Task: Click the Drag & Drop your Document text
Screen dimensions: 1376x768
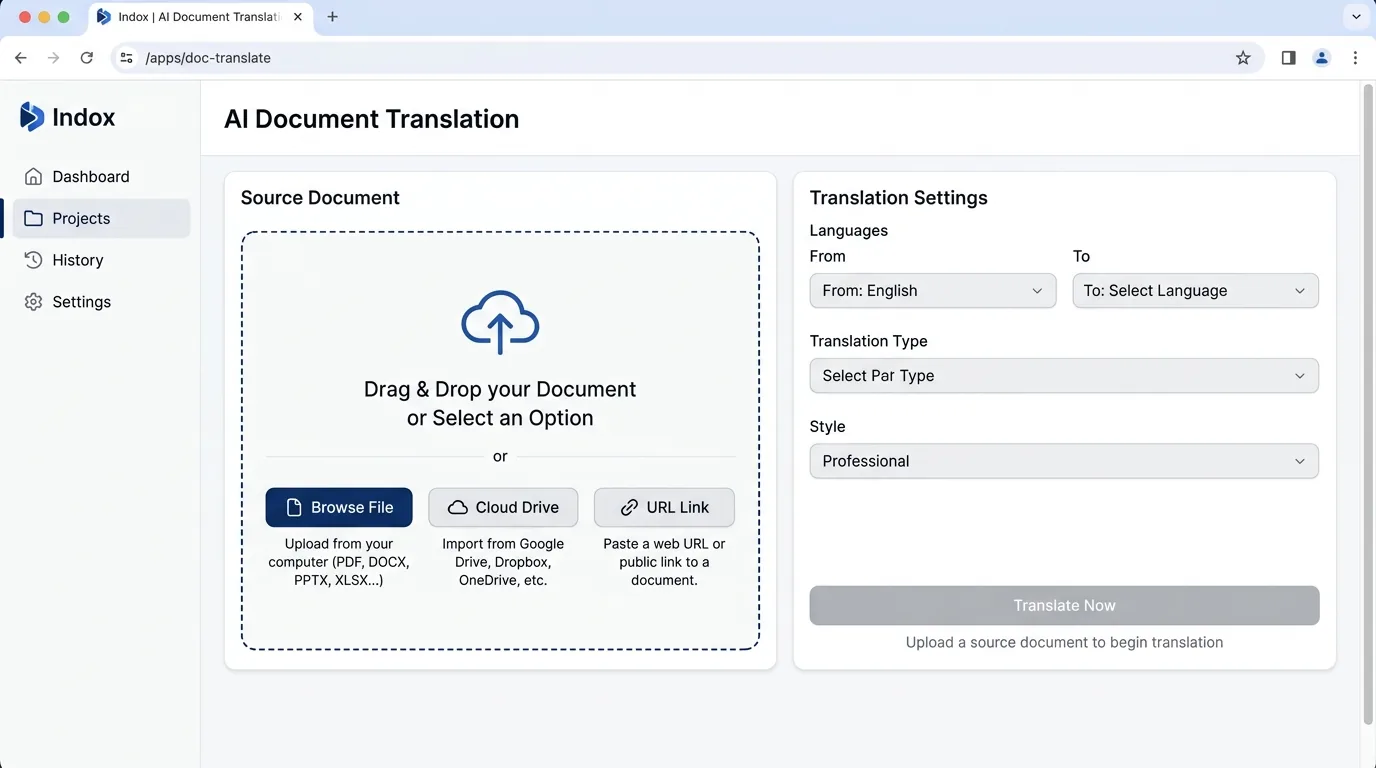Action: (500, 403)
